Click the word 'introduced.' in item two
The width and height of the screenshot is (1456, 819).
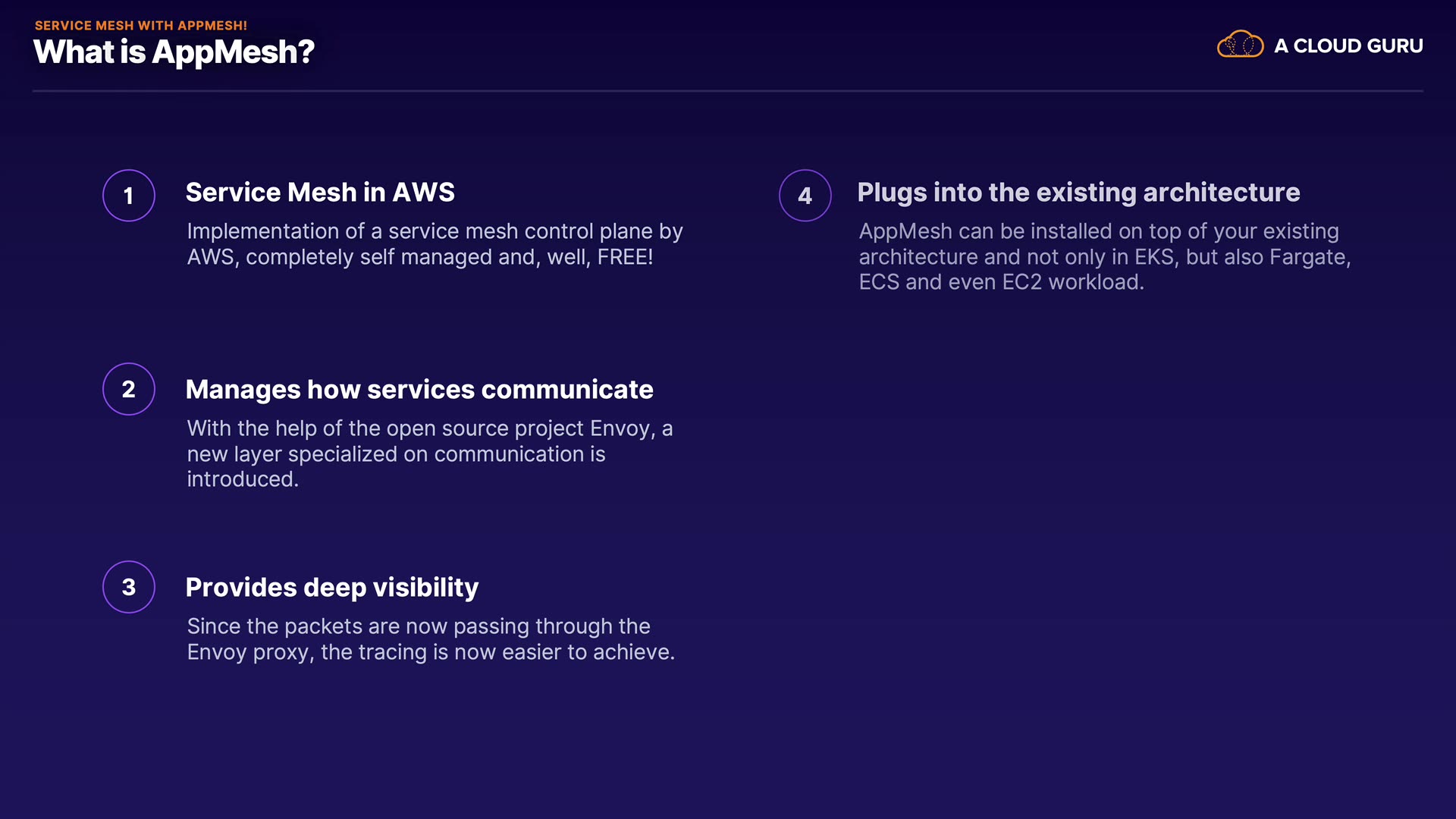tap(243, 480)
